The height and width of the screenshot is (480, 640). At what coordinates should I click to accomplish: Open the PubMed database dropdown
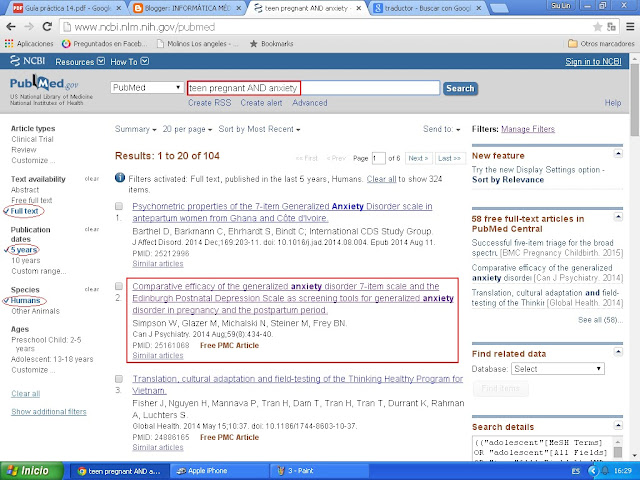pos(147,87)
